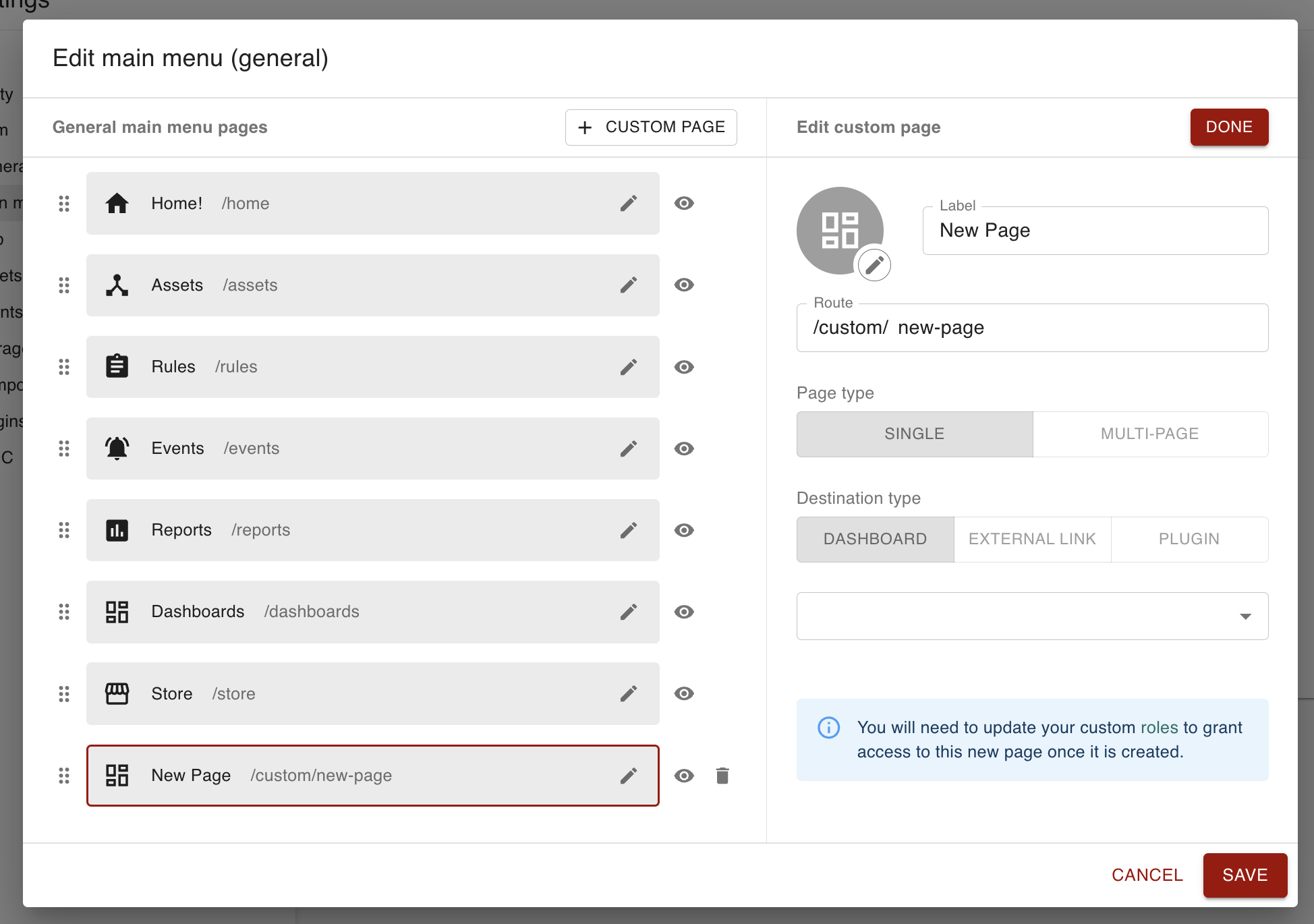Open the dashboard selection dropdown
This screenshot has width=1314, height=924.
[1032, 616]
